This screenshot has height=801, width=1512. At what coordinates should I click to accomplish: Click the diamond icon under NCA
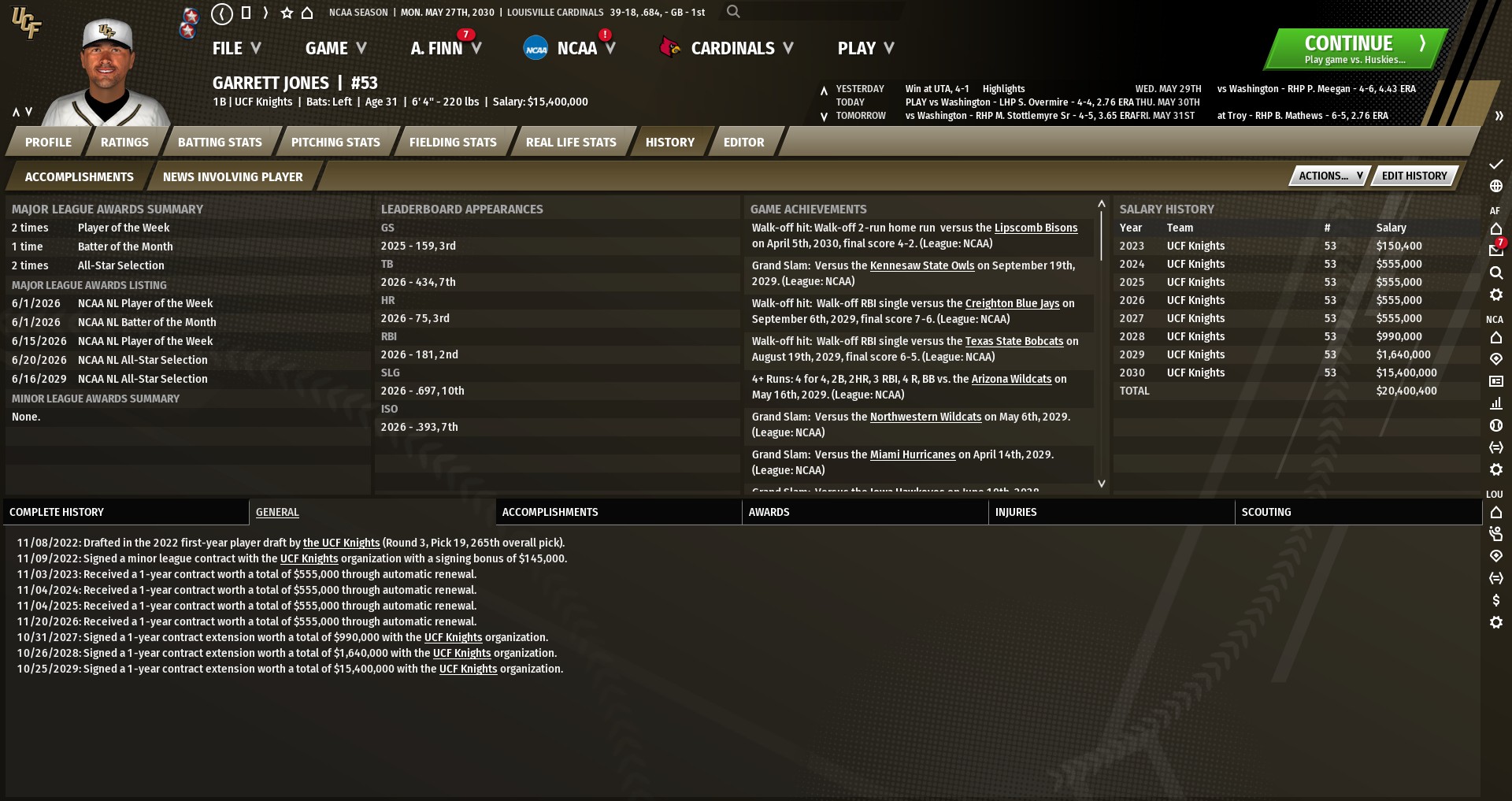(1496, 359)
